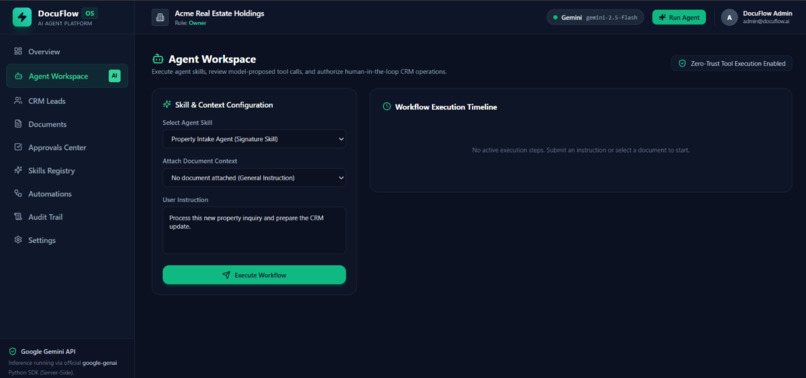
Task: Click the 'Attach Document Context' label
Action: (x=200, y=161)
